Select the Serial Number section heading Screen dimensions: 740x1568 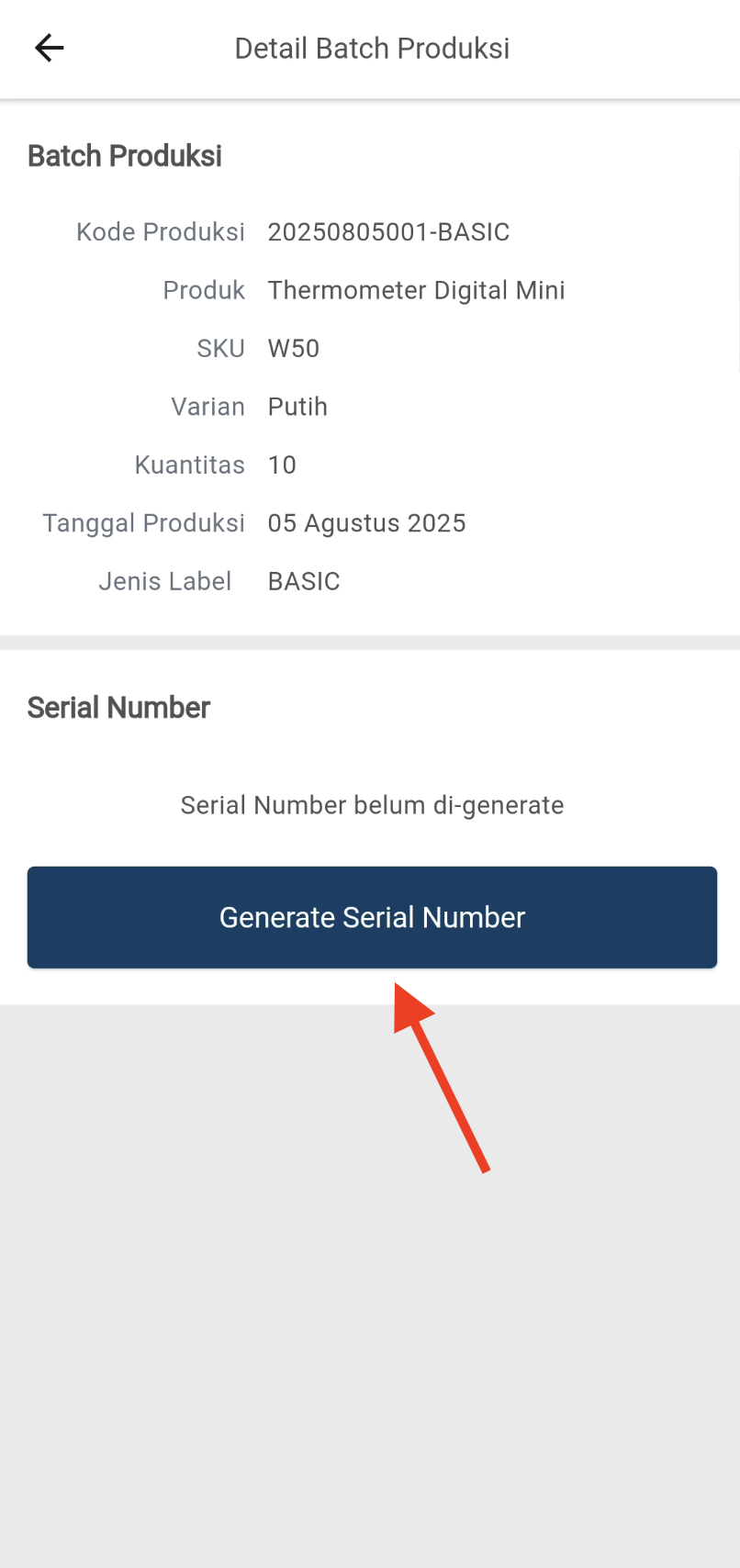point(118,708)
